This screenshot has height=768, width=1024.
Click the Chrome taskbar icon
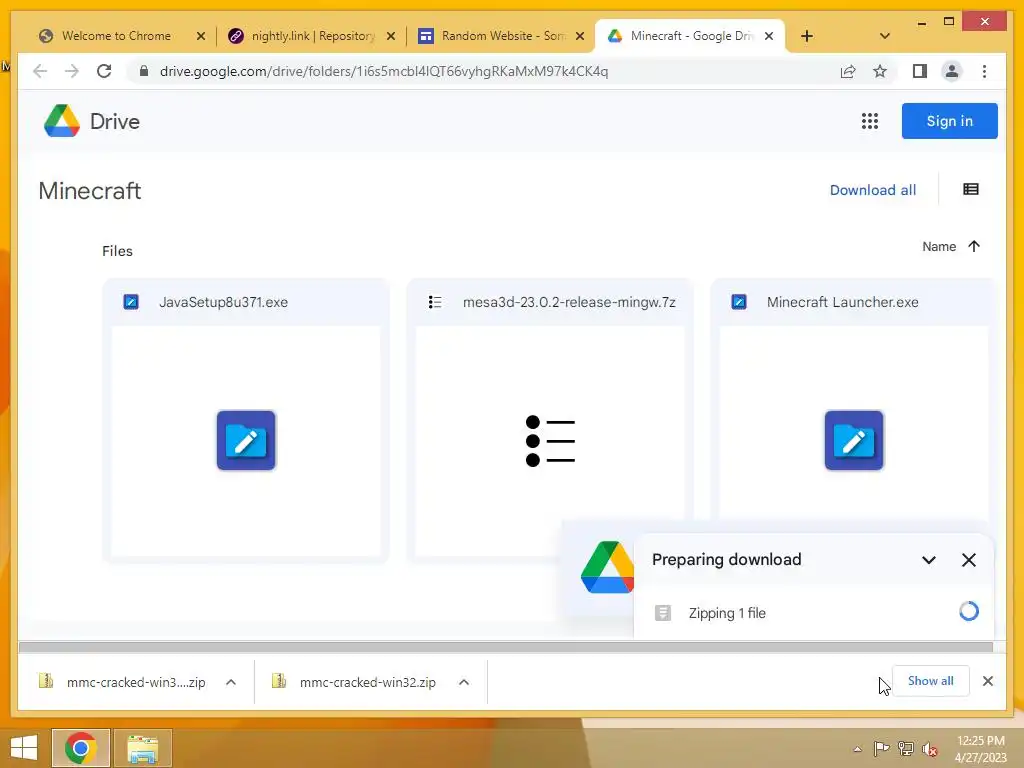coord(81,748)
